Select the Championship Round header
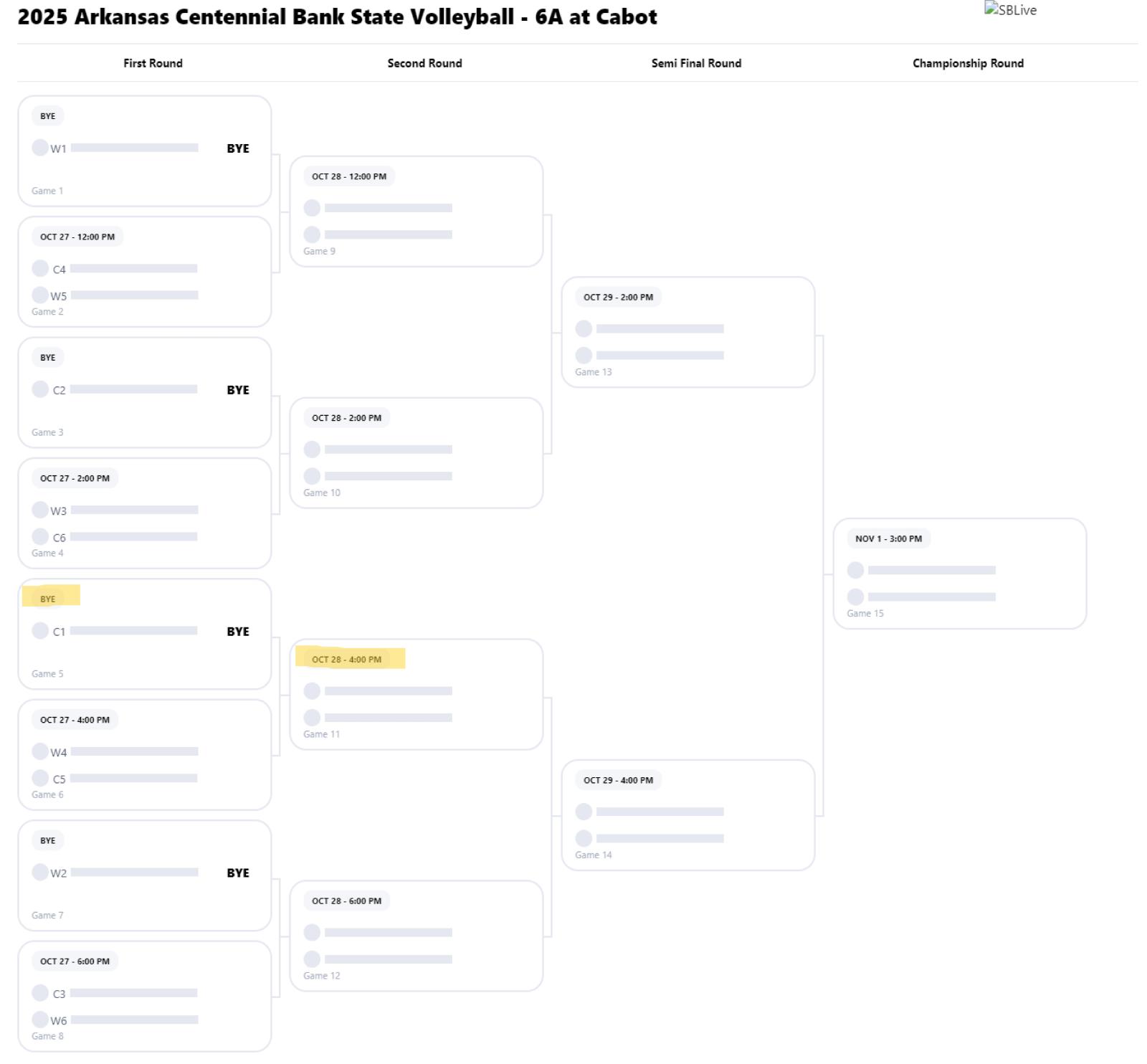Viewport: 1147px width, 1064px height. click(x=968, y=63)
